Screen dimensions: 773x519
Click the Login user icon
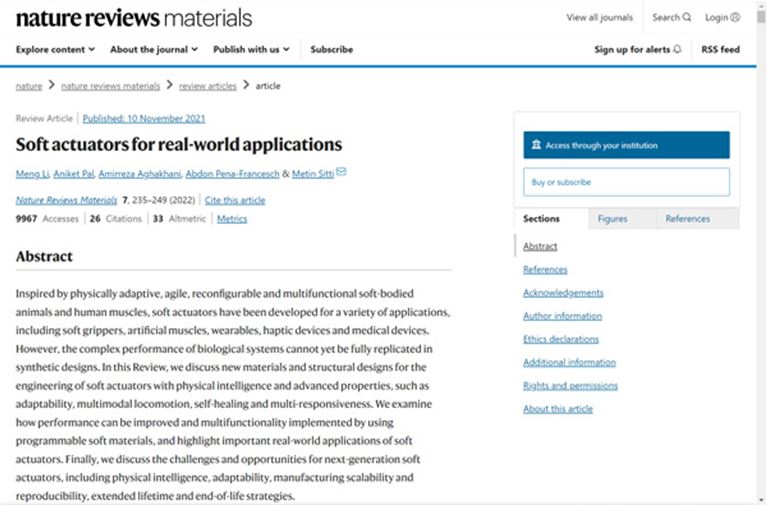(x=735, y=17)
